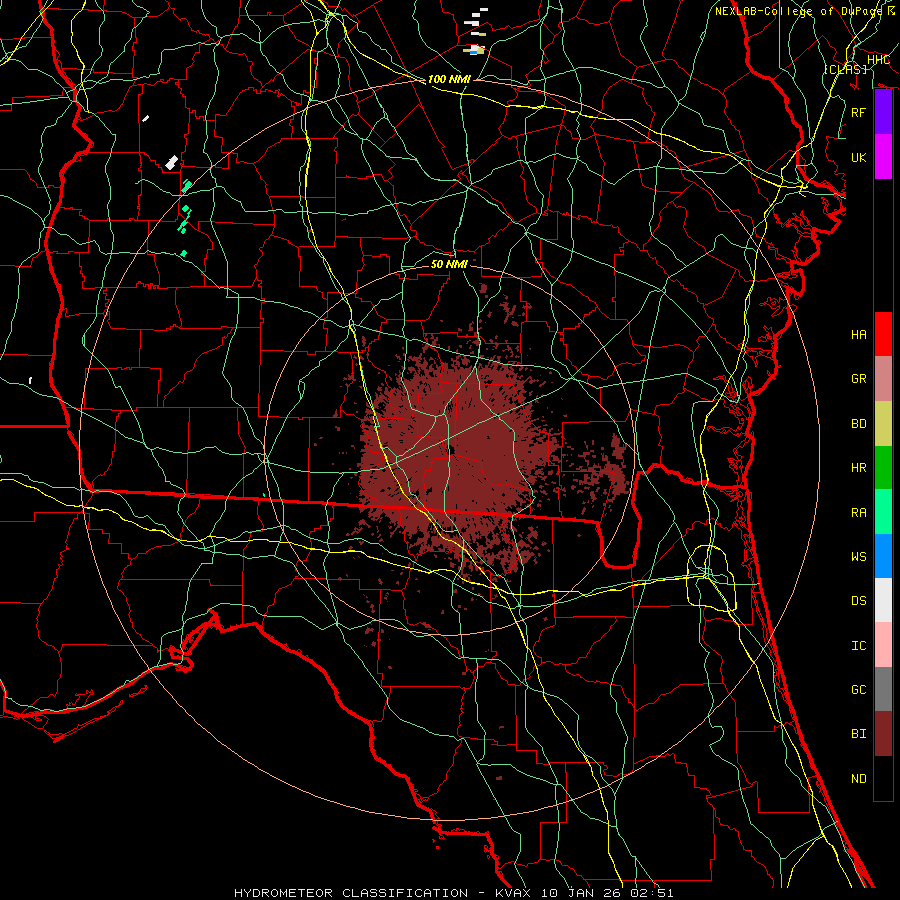Click the 'ND' legend label

tap(858, 778)
